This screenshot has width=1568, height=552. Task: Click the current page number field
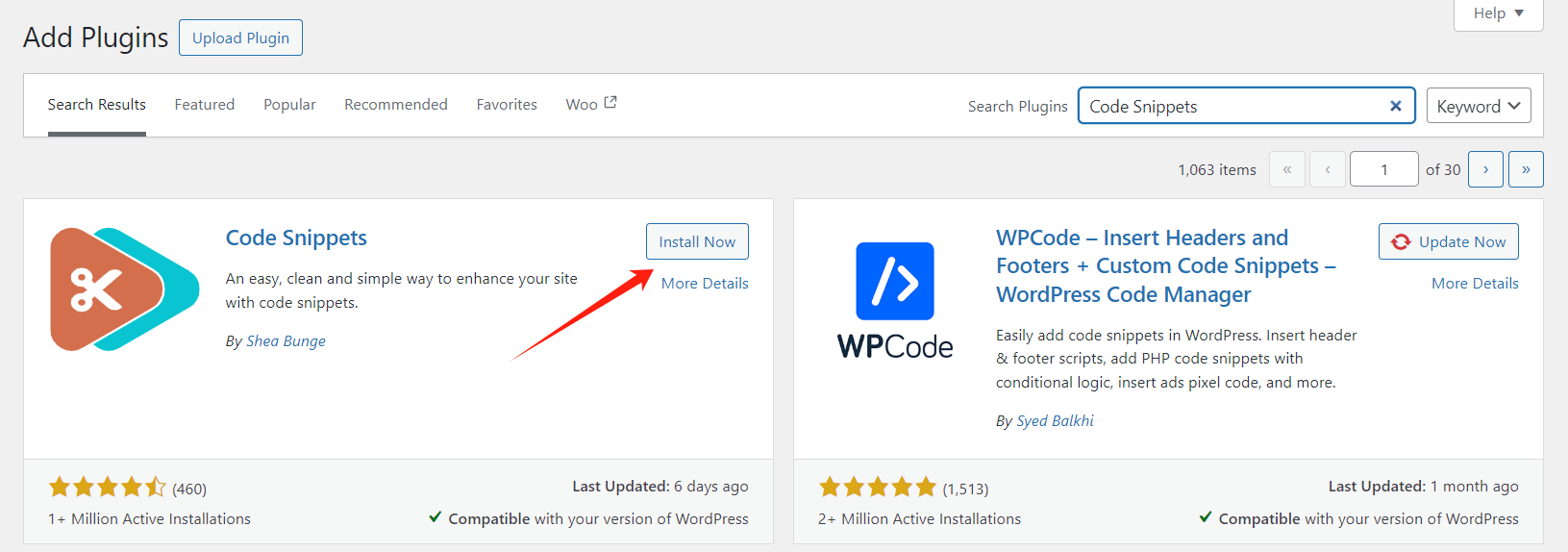[1383, 169]
